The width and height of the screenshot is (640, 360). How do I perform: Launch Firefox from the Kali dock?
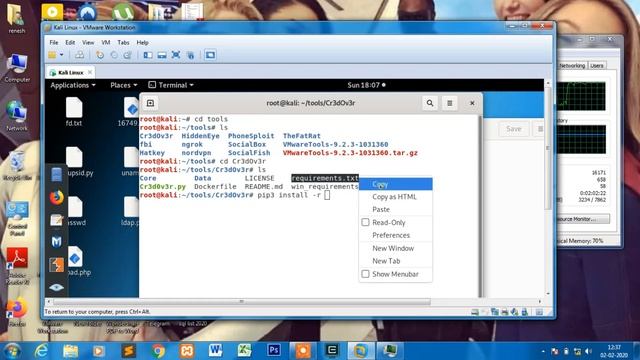click(x=56, y=198)
